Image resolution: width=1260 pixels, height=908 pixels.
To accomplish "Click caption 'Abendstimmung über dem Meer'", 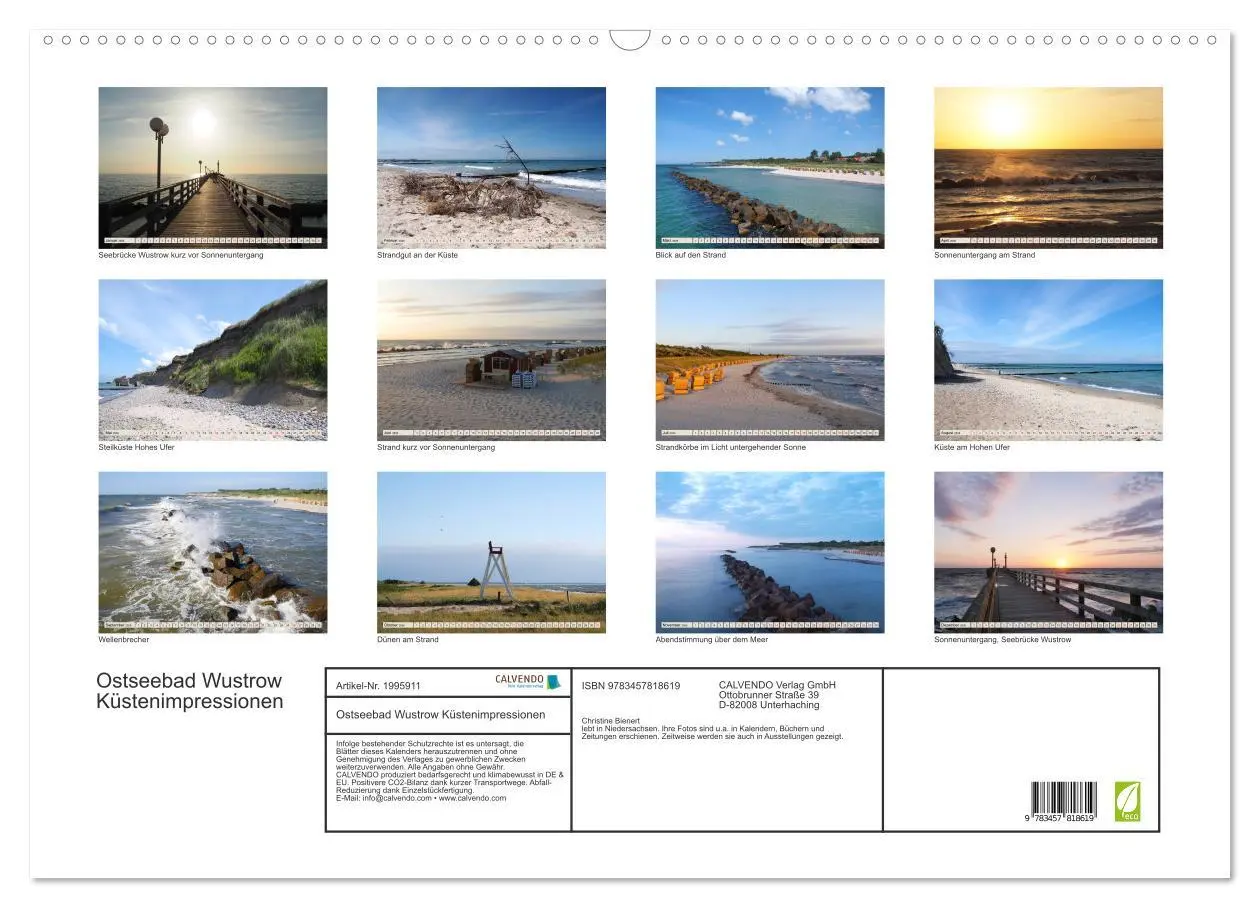I will (712, 640).
